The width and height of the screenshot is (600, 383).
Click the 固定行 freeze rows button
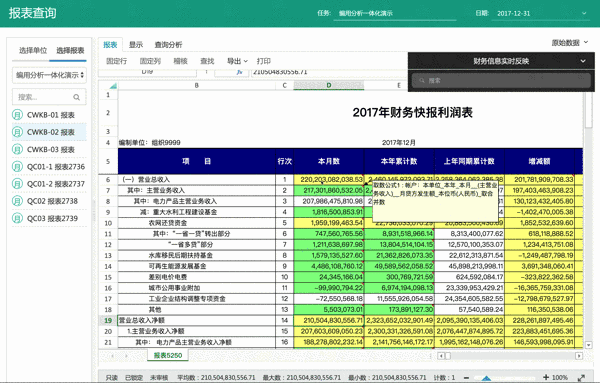click(116, 61)
